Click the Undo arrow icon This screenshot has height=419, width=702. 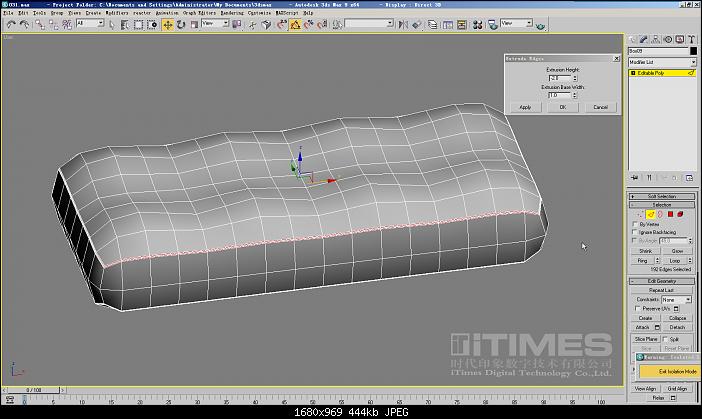[11, 25]
